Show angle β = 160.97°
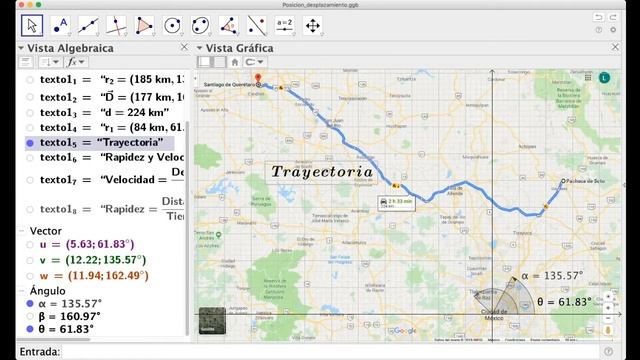 30,316
